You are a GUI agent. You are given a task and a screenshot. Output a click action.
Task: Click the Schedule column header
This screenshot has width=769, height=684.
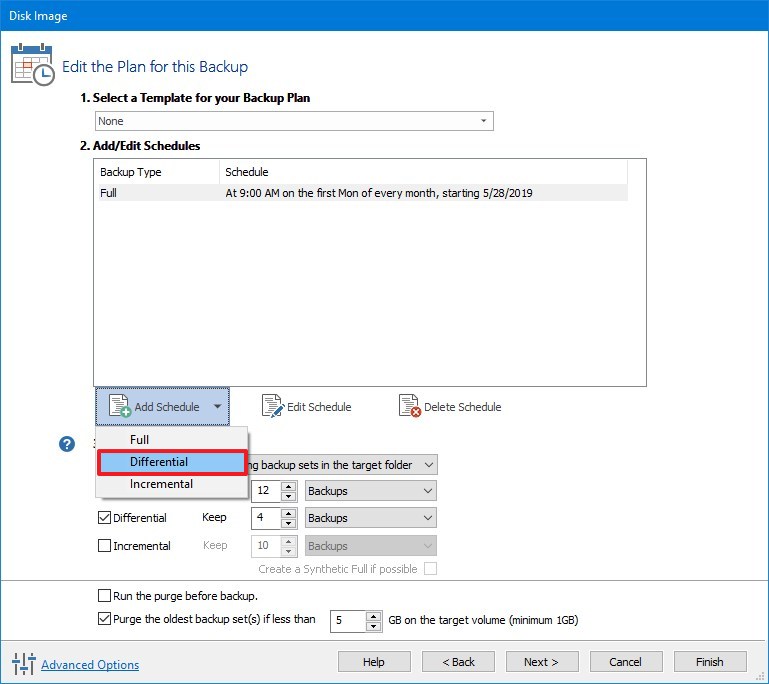(x=423, y=172)
